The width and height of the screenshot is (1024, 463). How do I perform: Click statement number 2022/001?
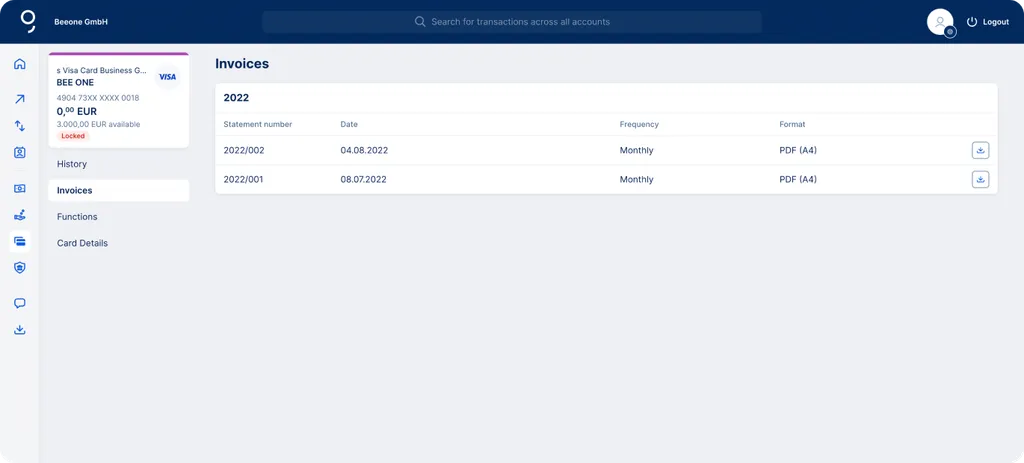(x=244, y=179)
